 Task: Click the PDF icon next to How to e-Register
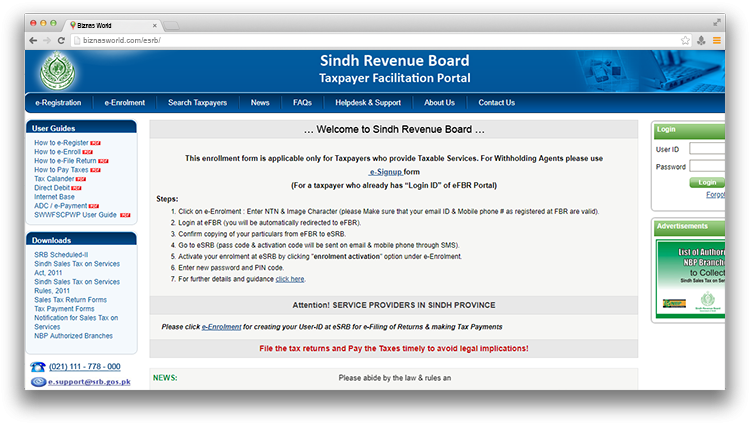pyautogui.click(x=95, y=143)
